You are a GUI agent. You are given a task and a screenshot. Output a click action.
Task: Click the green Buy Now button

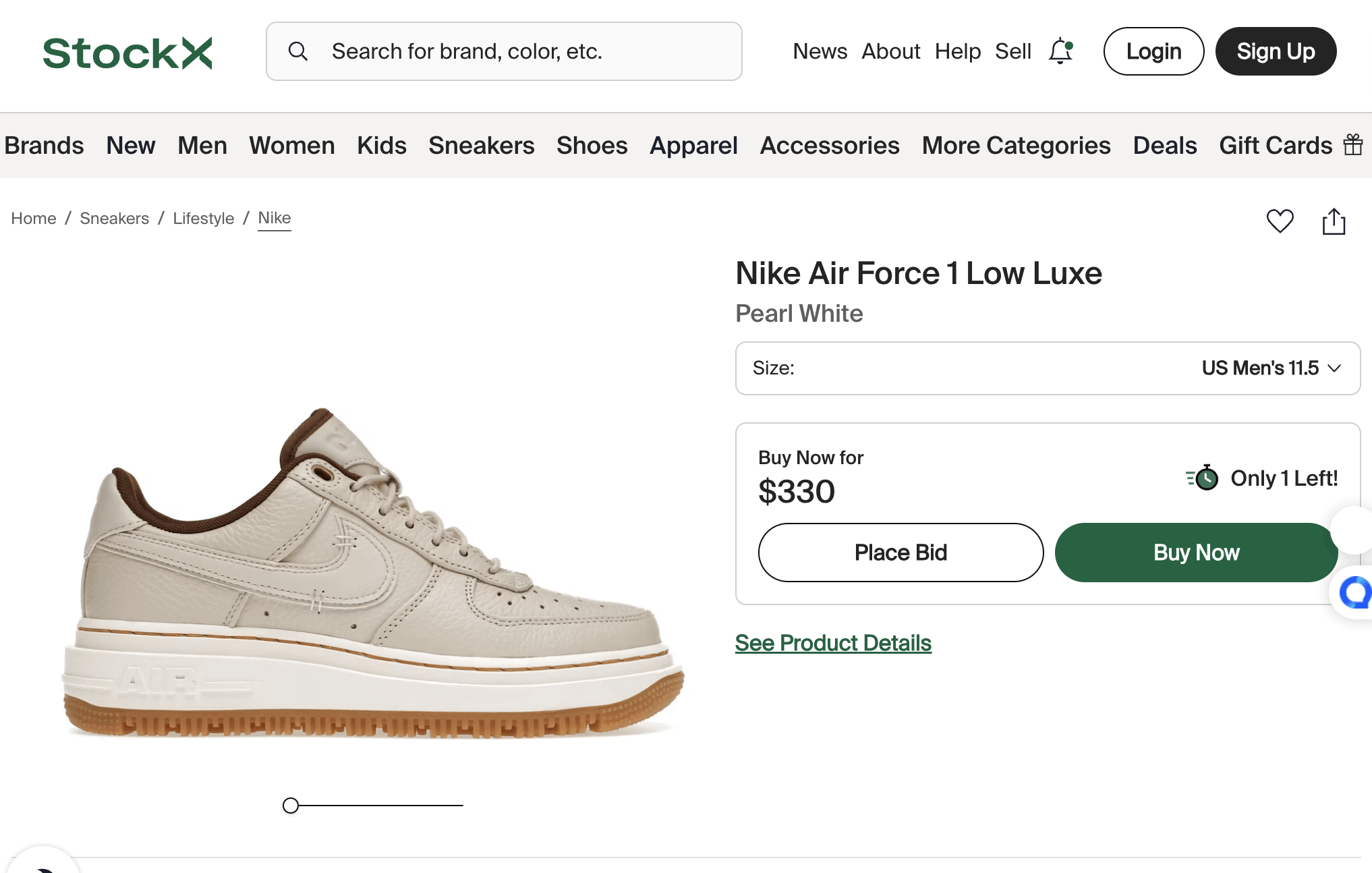[x=1196, y=553]
